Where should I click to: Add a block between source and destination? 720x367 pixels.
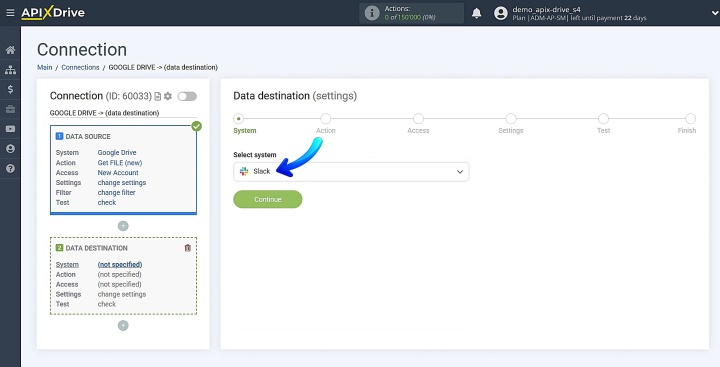point(123,226)
